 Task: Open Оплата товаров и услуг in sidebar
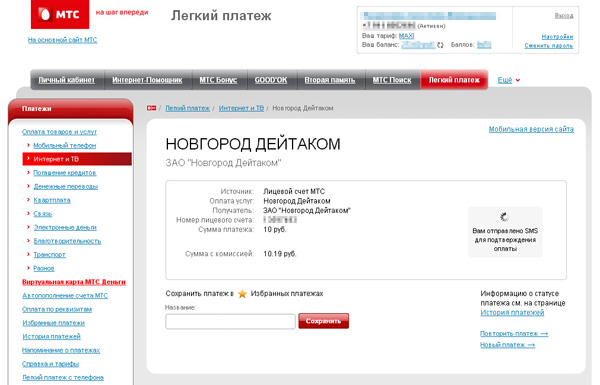click(59, 132)
